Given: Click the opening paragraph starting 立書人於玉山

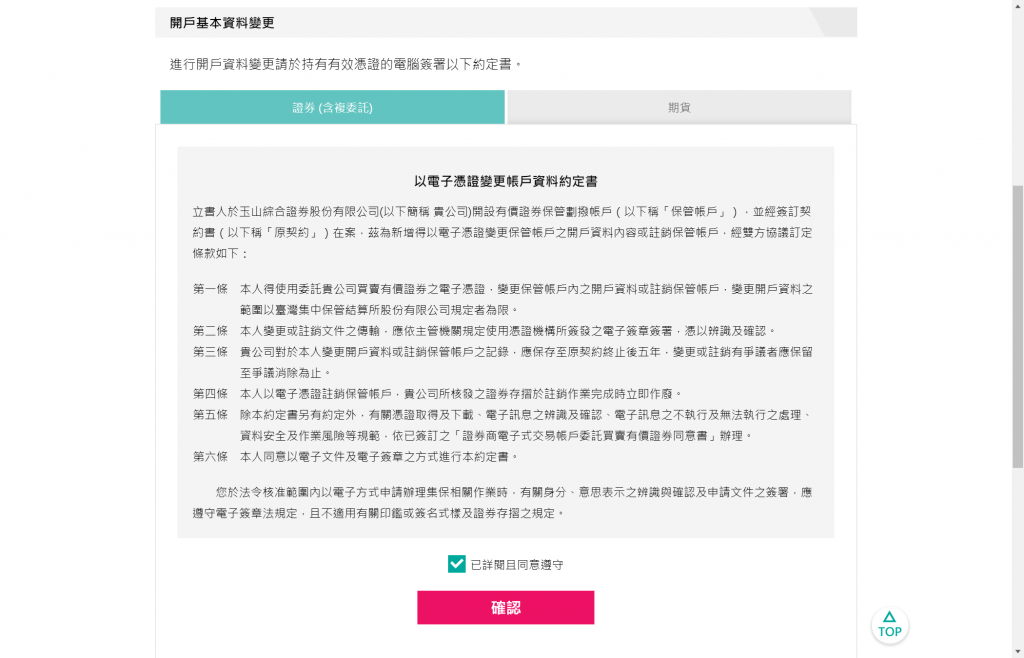Looking at the screenshot, I should click(x=502, y=232).
